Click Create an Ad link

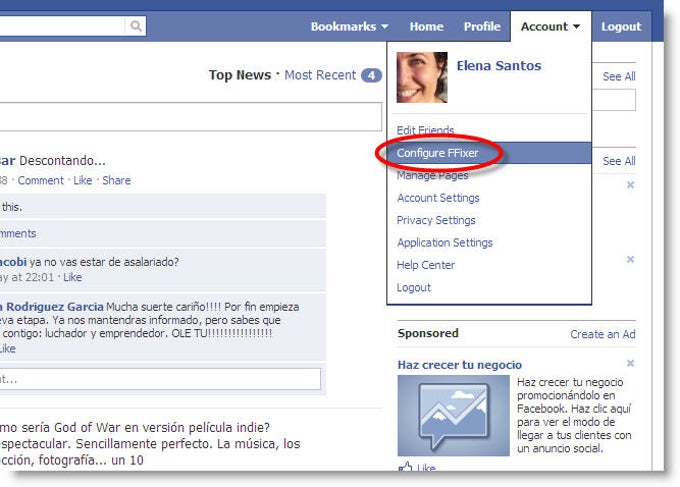coord(602,334)
